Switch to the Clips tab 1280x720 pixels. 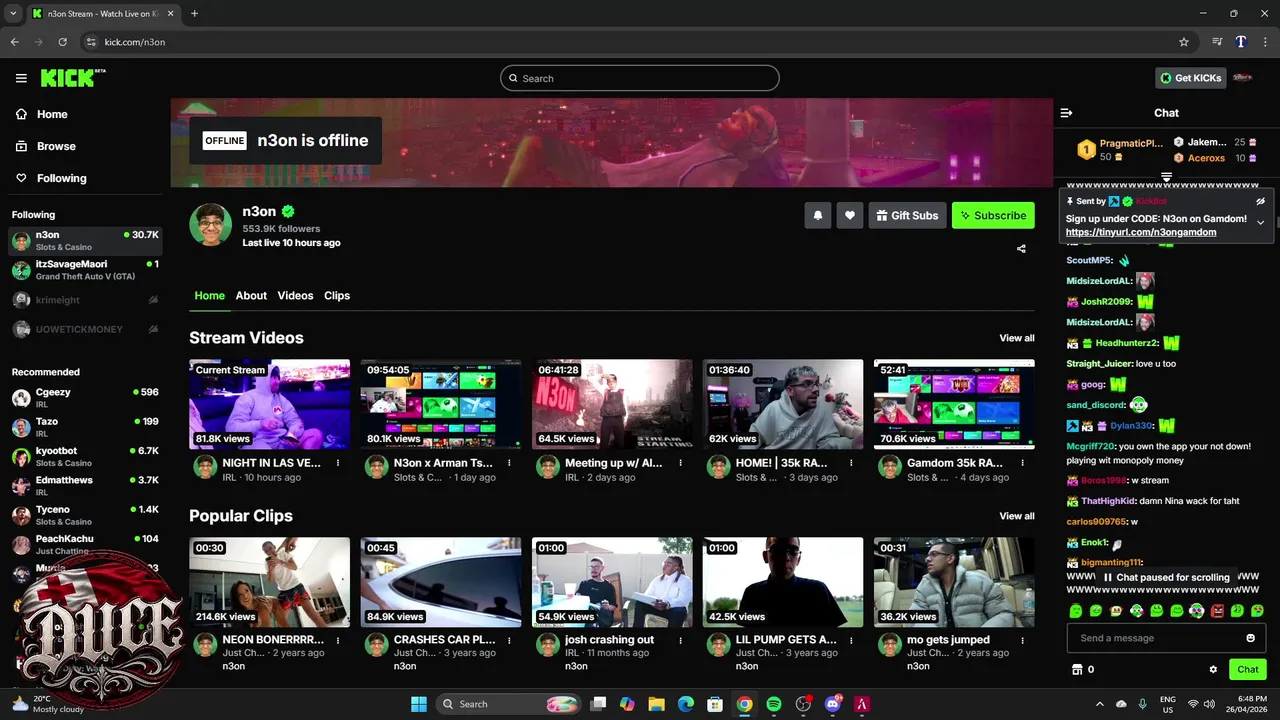[x=337, y=296]
